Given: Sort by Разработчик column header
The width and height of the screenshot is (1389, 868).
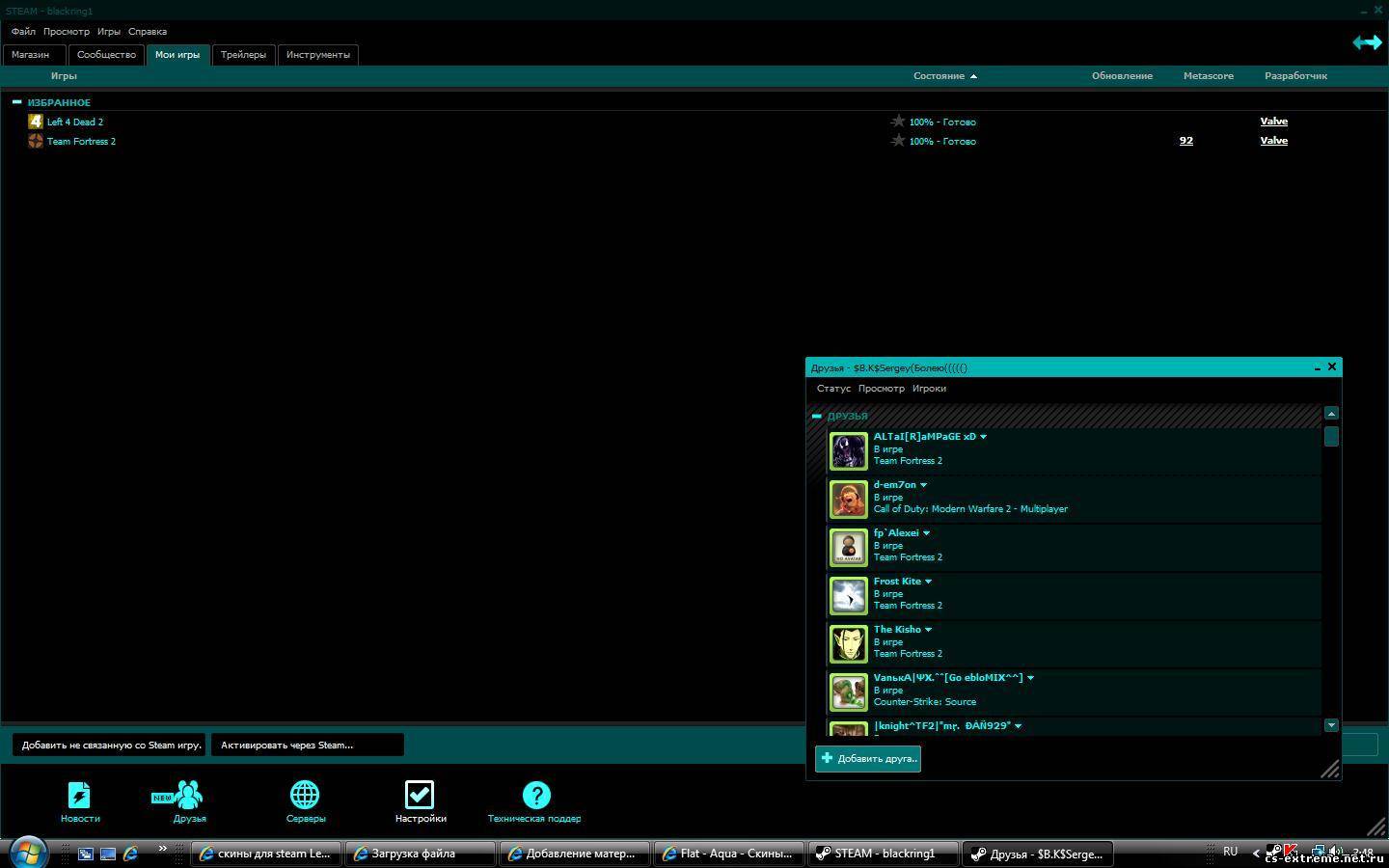Looking at the screenshot, I should click(1295, 76).
